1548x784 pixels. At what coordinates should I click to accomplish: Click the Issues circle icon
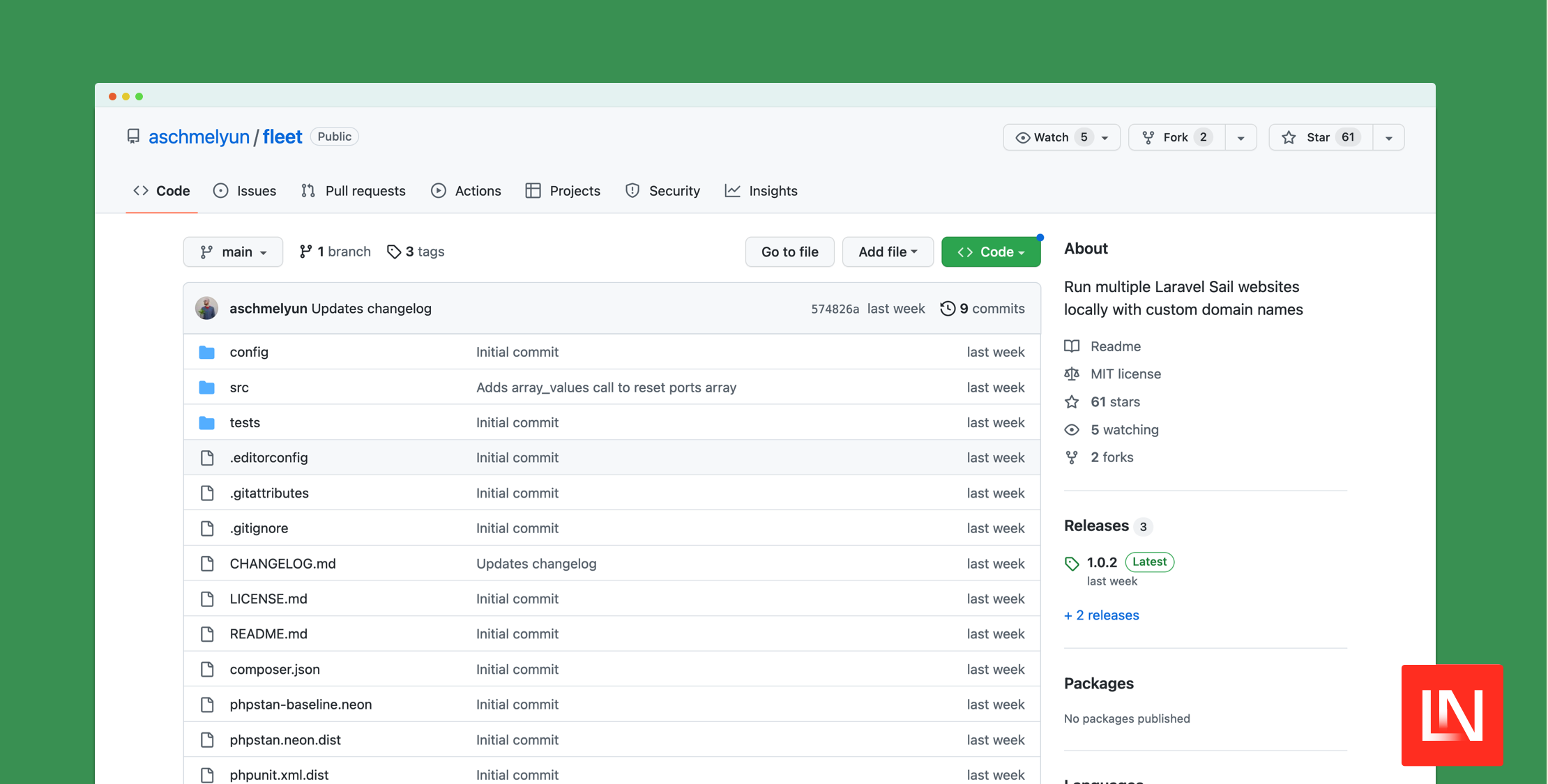(x=220, y=190)
